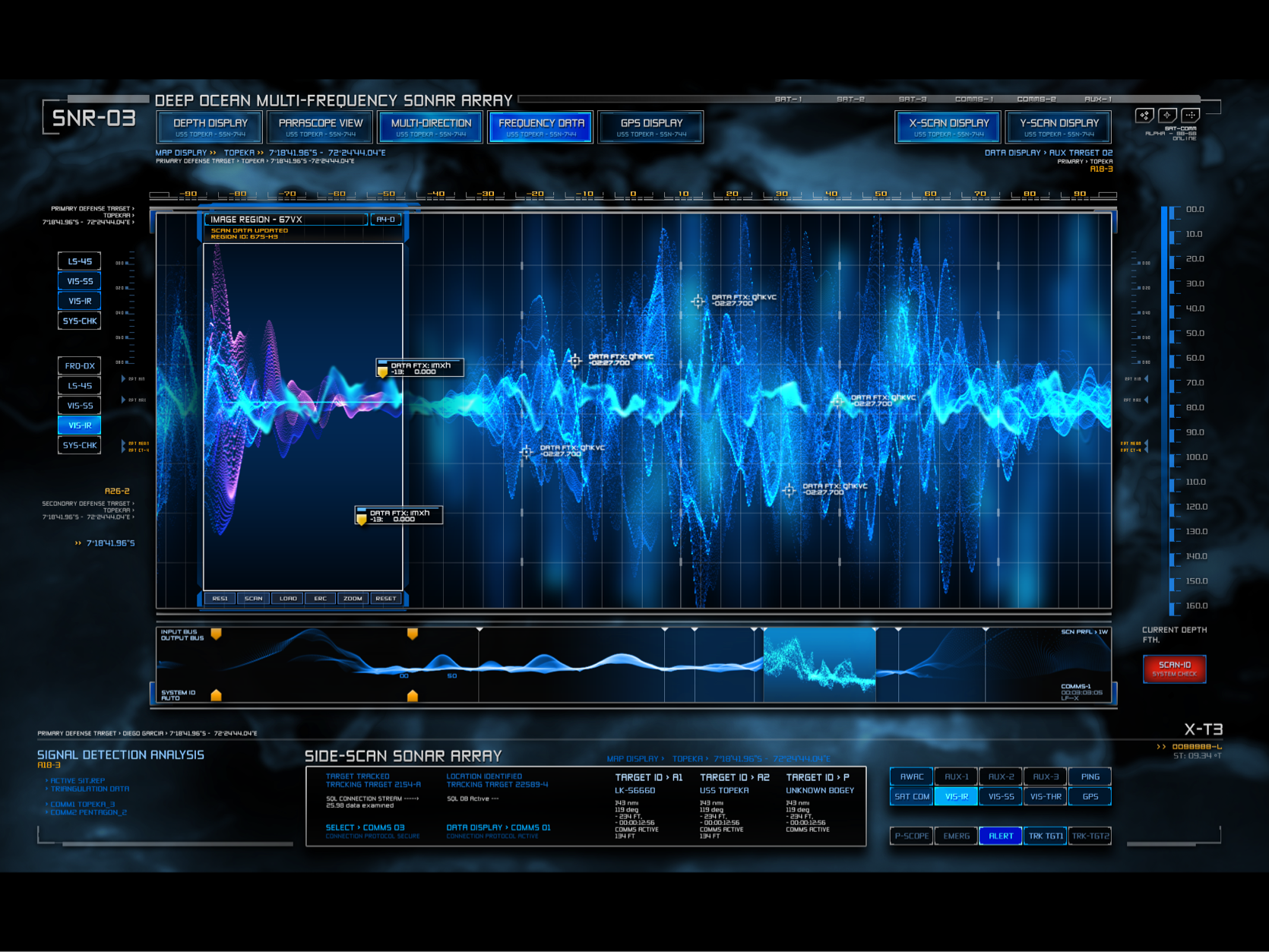Image resolution: width=1269 pixels, height=952 pixels.
Task: Click the RPT MEAN triangle on left scale
Action: [124, 443]
